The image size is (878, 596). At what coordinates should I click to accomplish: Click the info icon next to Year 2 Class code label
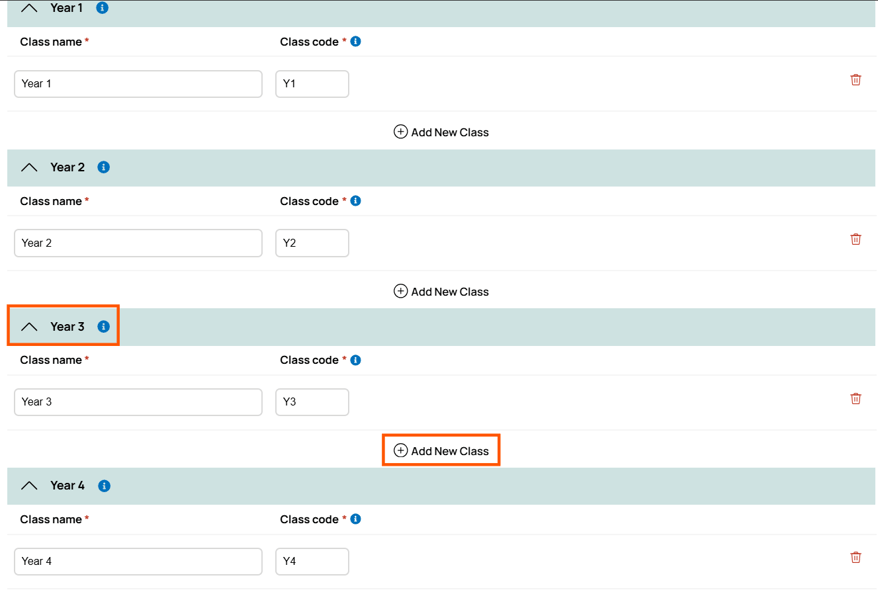point(355,200)
